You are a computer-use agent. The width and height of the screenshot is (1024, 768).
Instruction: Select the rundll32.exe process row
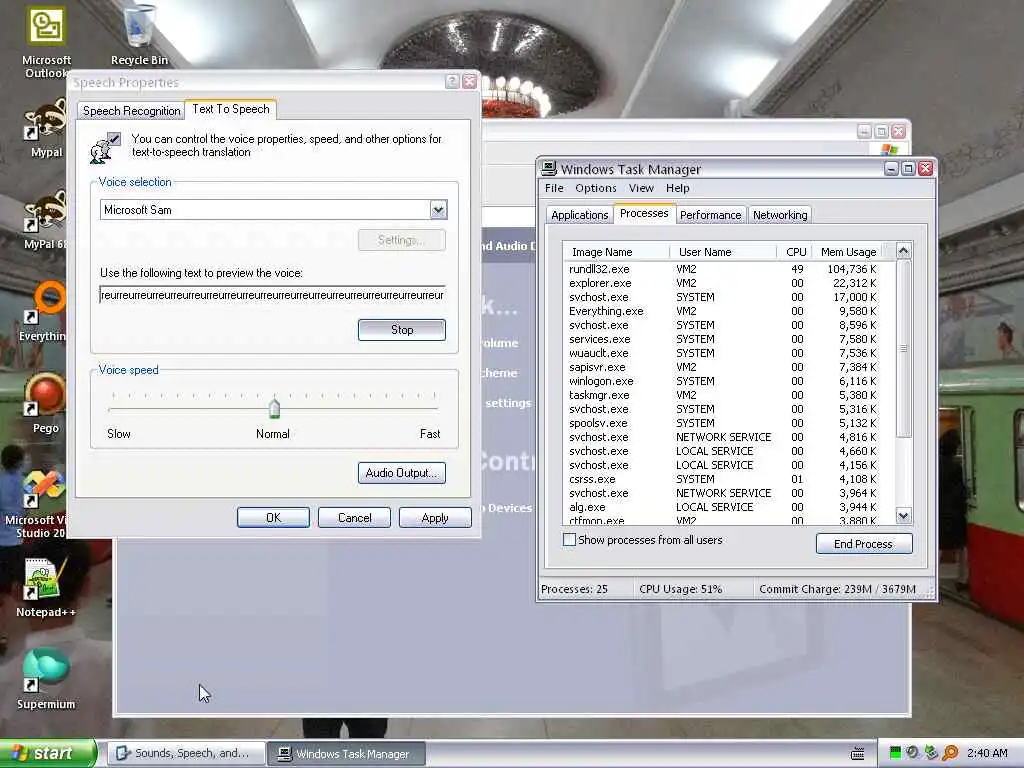coord(723,269)
